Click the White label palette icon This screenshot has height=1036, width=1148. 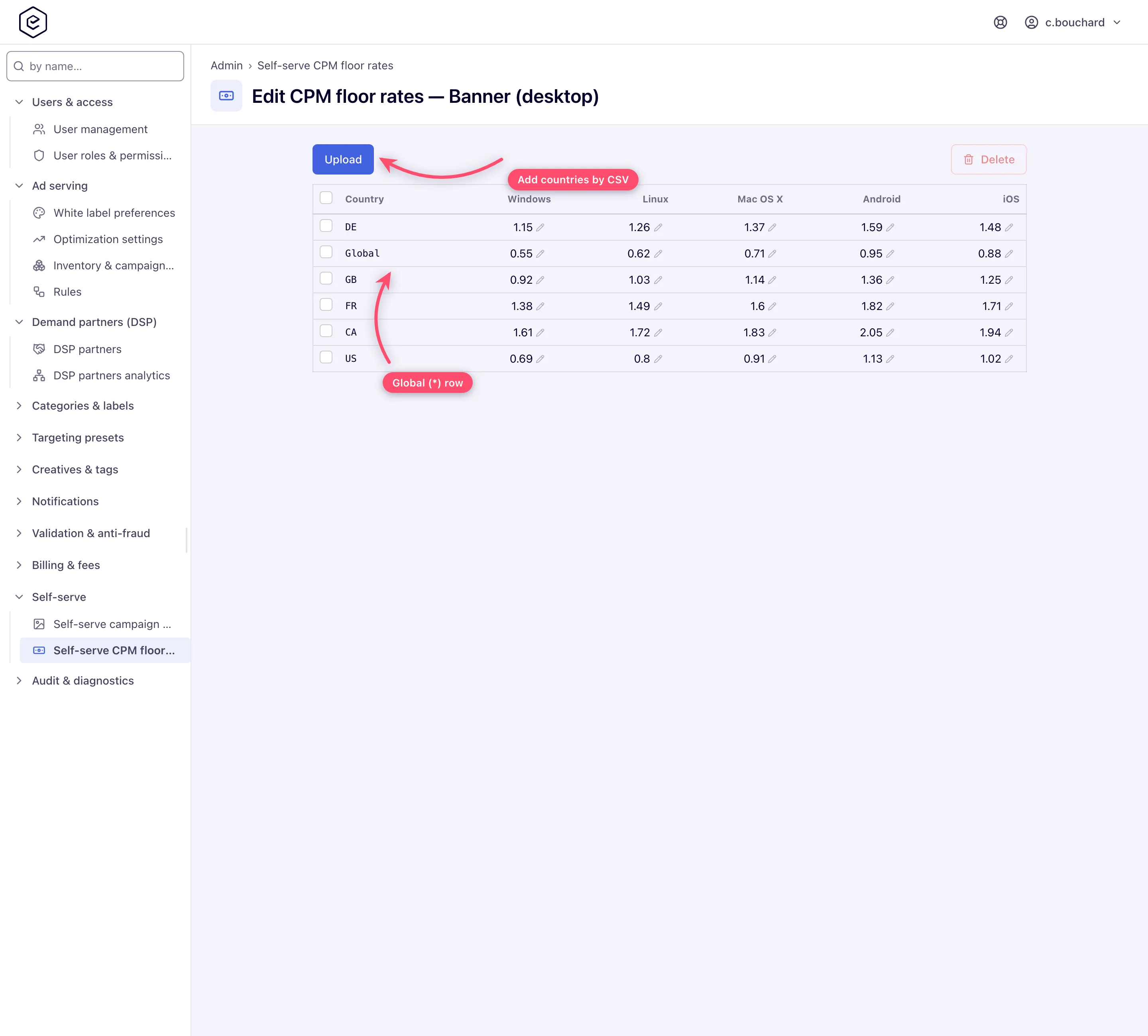click(x=39, y=213)
